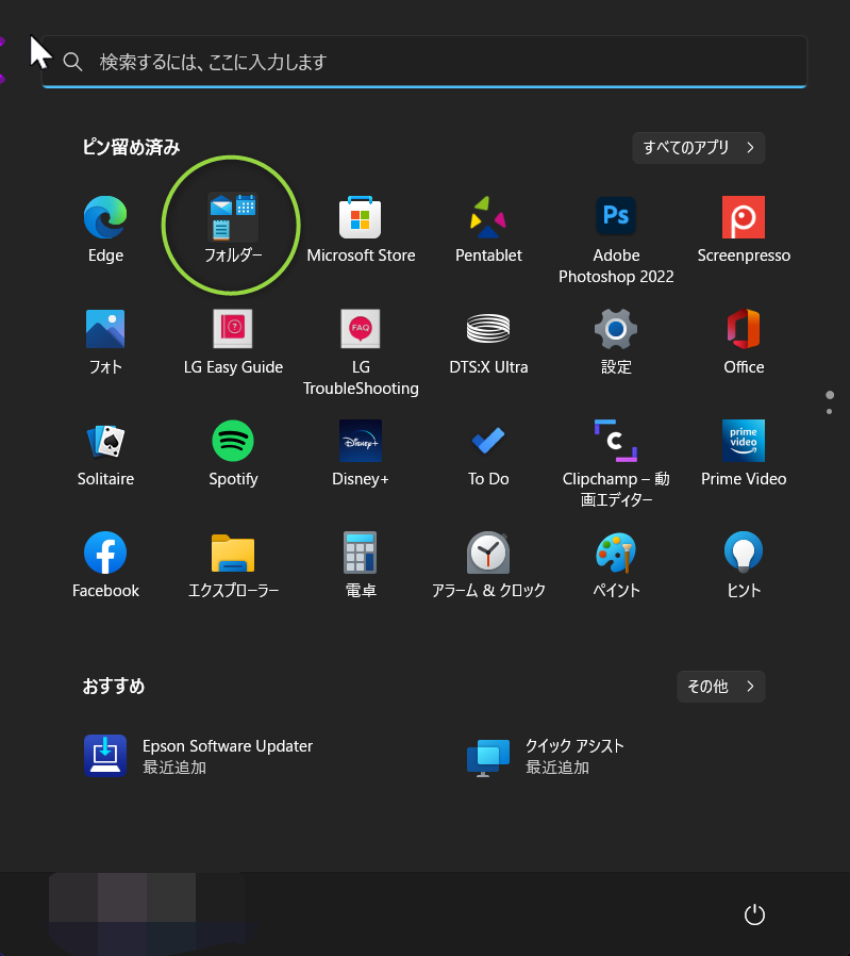The height and width of the screenshot is (956, 850).
Task: Open the Edge browser app
Action: tap(105, 229)
